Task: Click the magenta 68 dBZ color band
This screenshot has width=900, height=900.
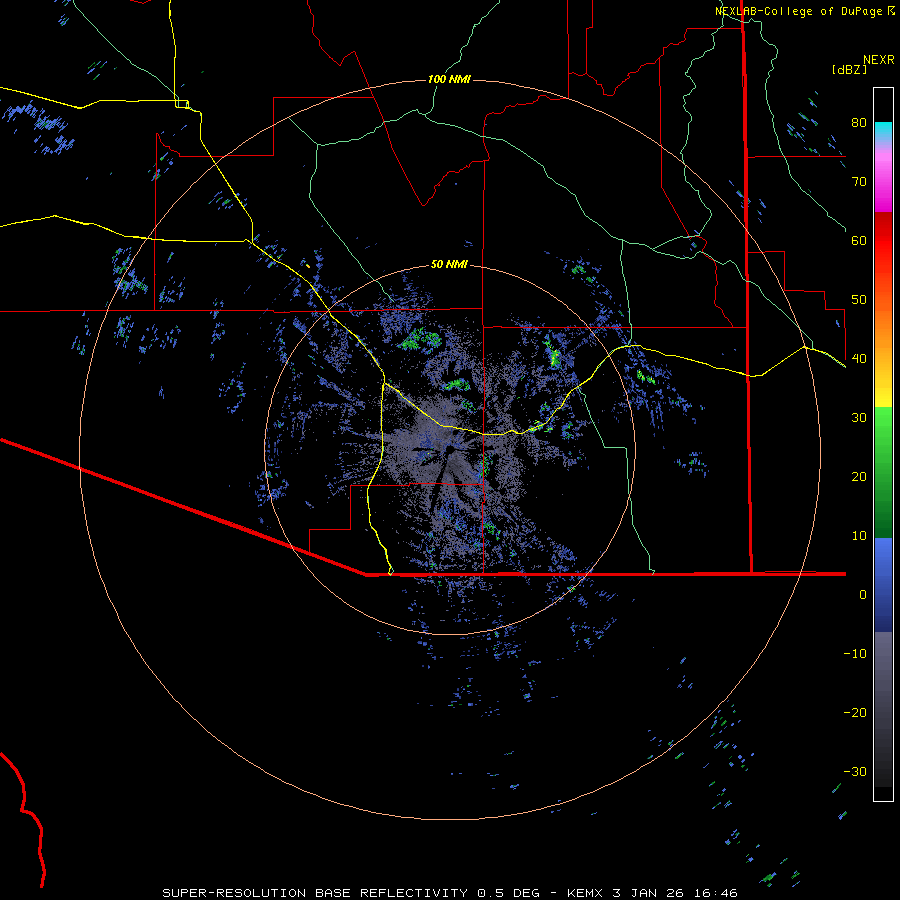Action: coord(883,193)
